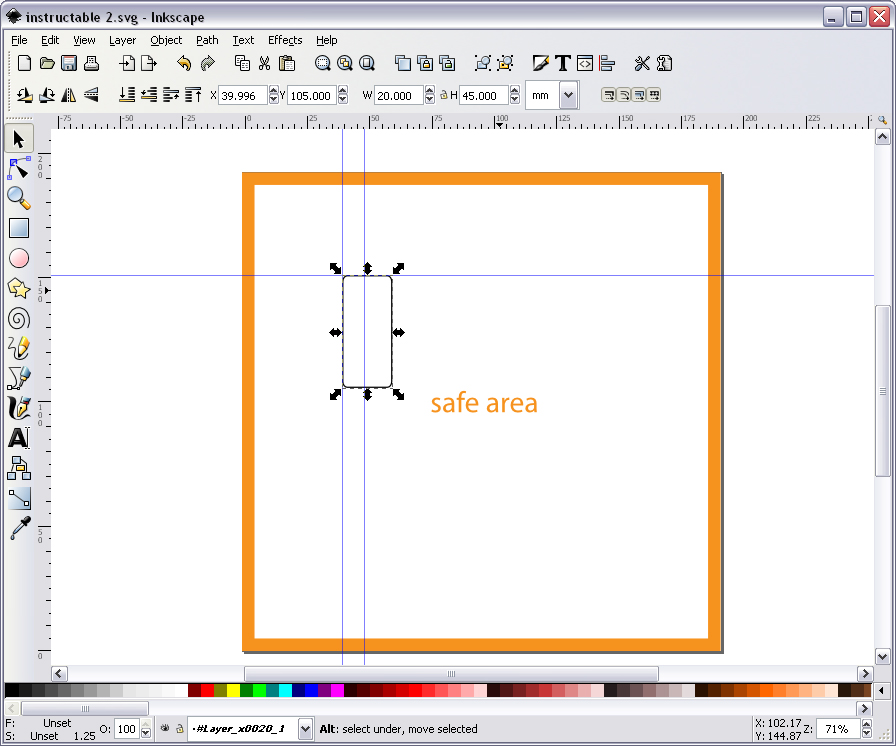Toggle current layer visibility eye

[x=165, y=728]
